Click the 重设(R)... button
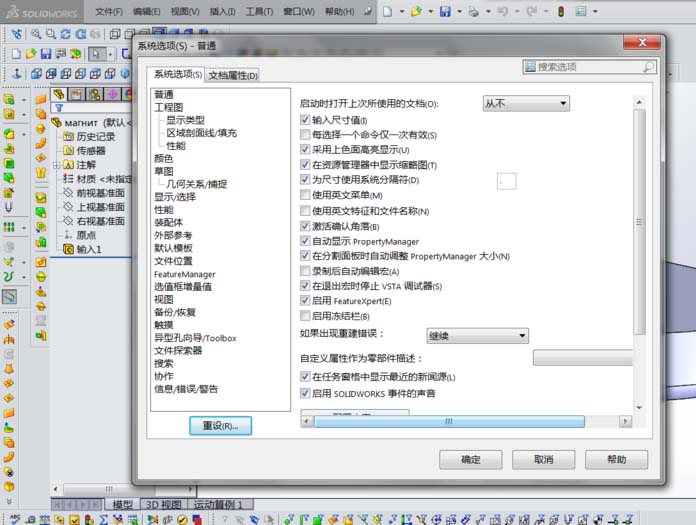This screenshot has width=696, height=525. coord(220,426)
